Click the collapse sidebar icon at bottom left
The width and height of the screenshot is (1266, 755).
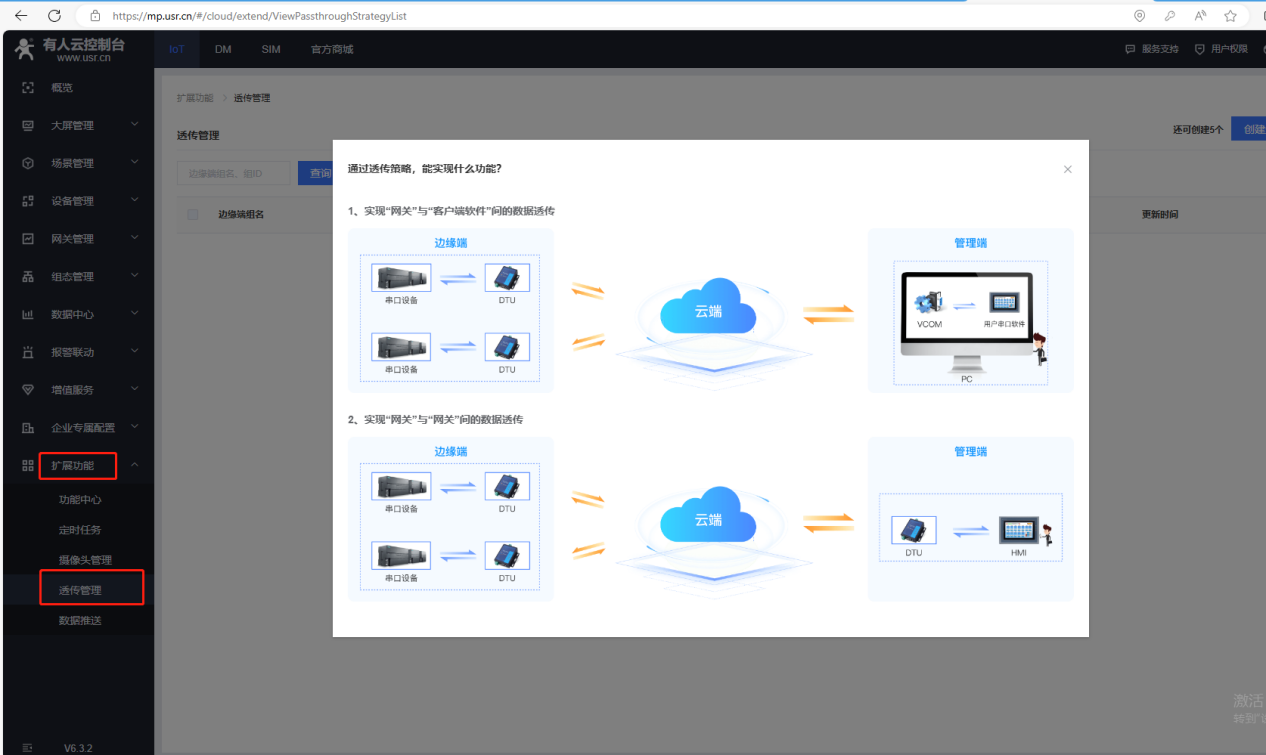pyautogui.click(x=27, y=747)
